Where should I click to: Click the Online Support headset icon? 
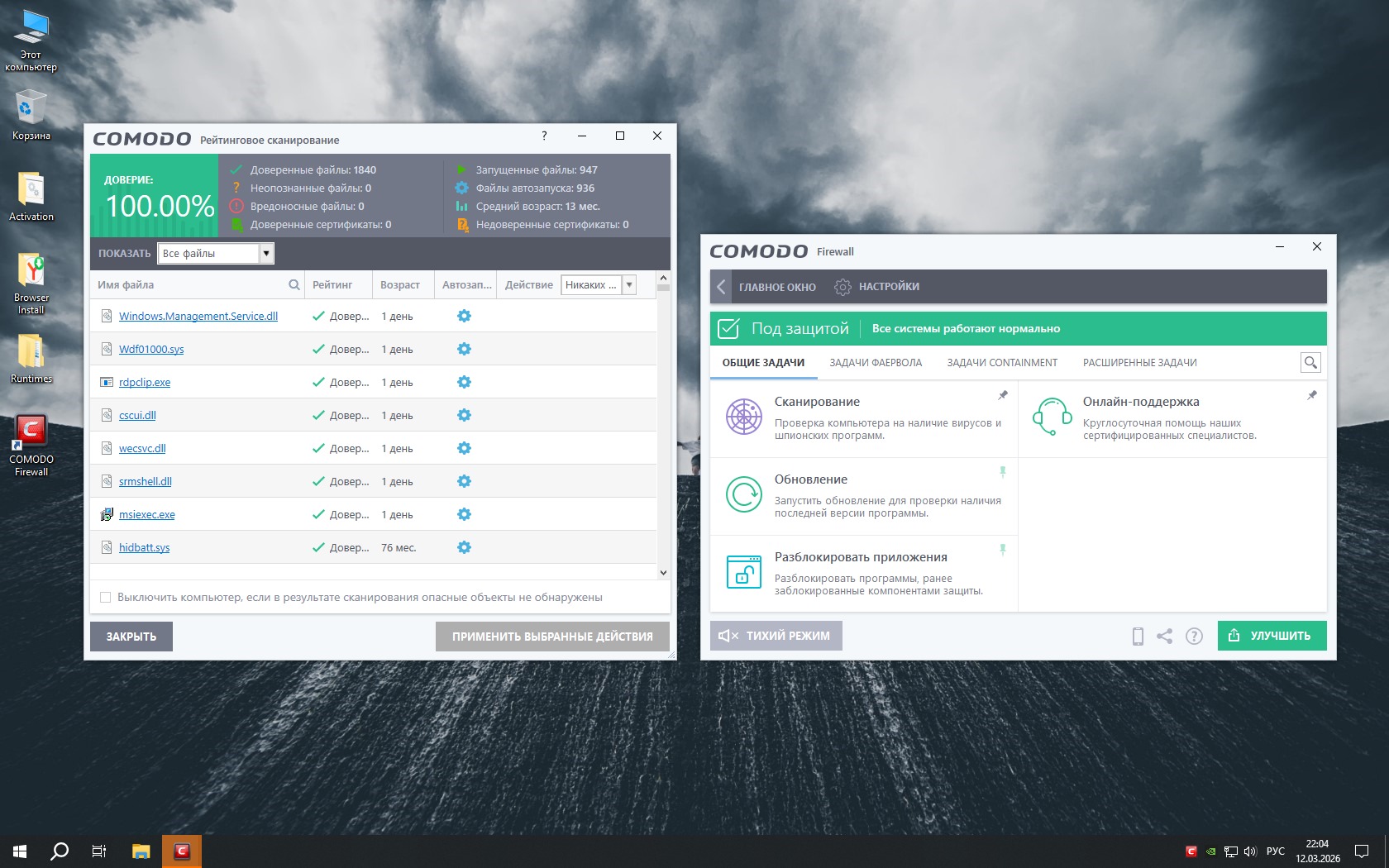pos(1052,417)
